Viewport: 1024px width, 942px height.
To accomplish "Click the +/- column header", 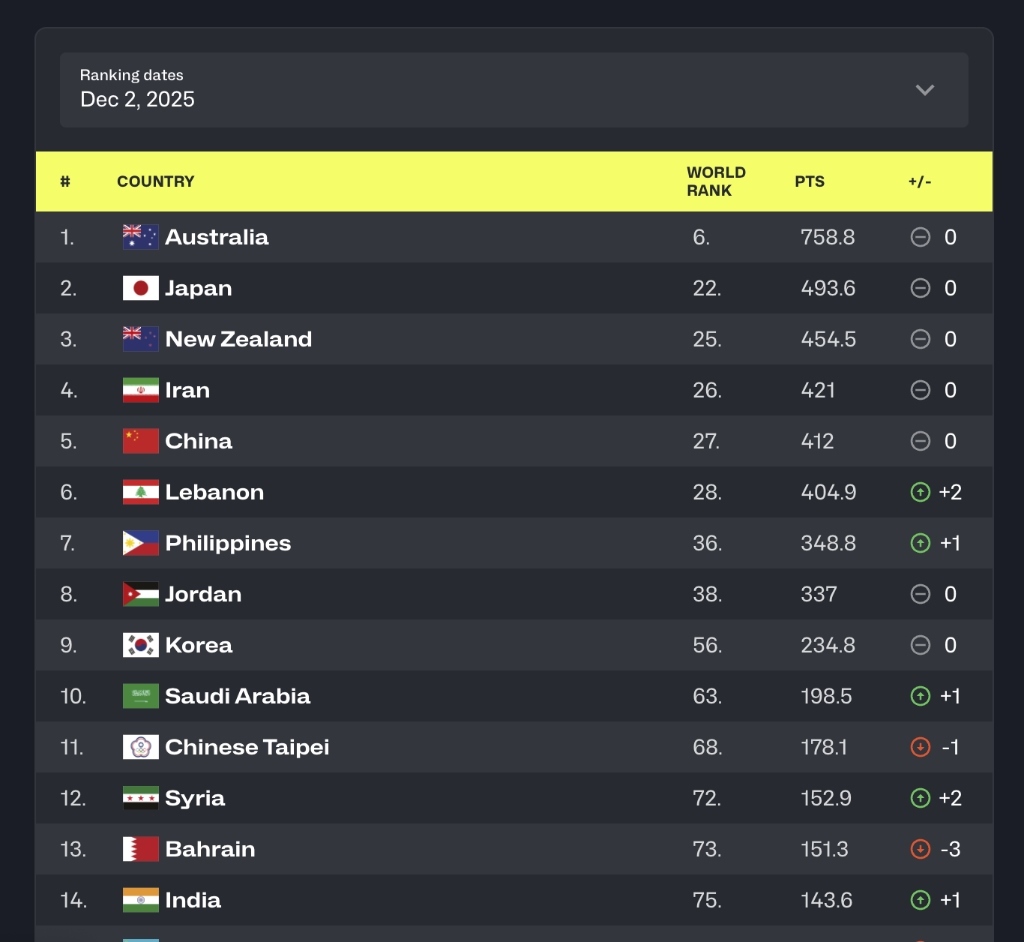I will click(920, 182).
